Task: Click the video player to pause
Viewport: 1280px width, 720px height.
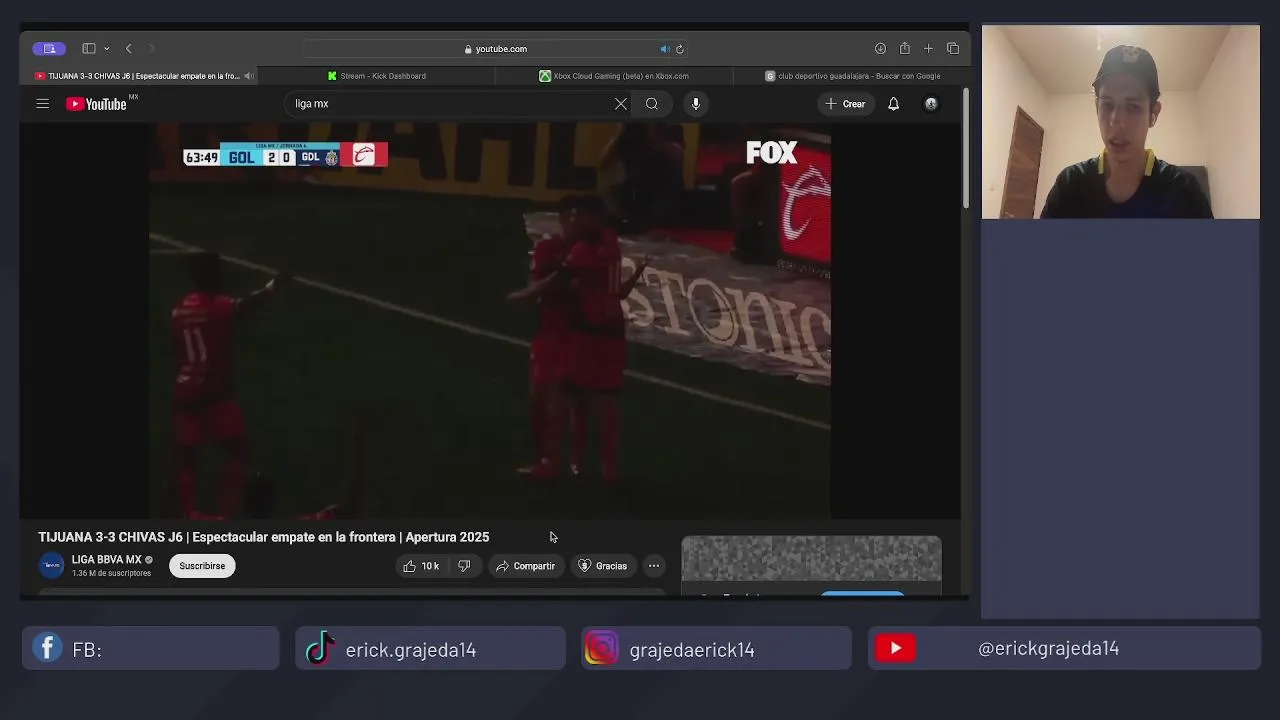Action: point(490,320)
